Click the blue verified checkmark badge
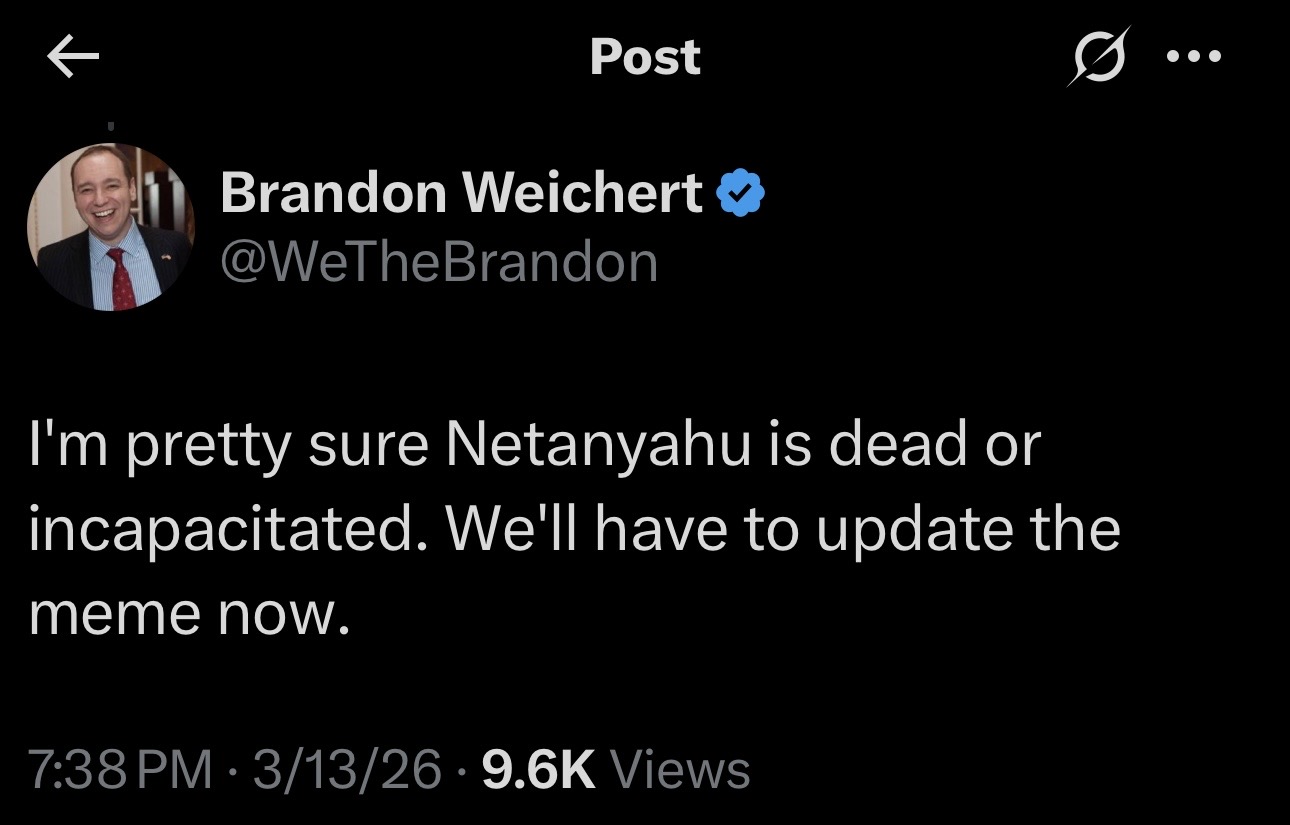The image size is (1290, 825). tap(742, 193)
